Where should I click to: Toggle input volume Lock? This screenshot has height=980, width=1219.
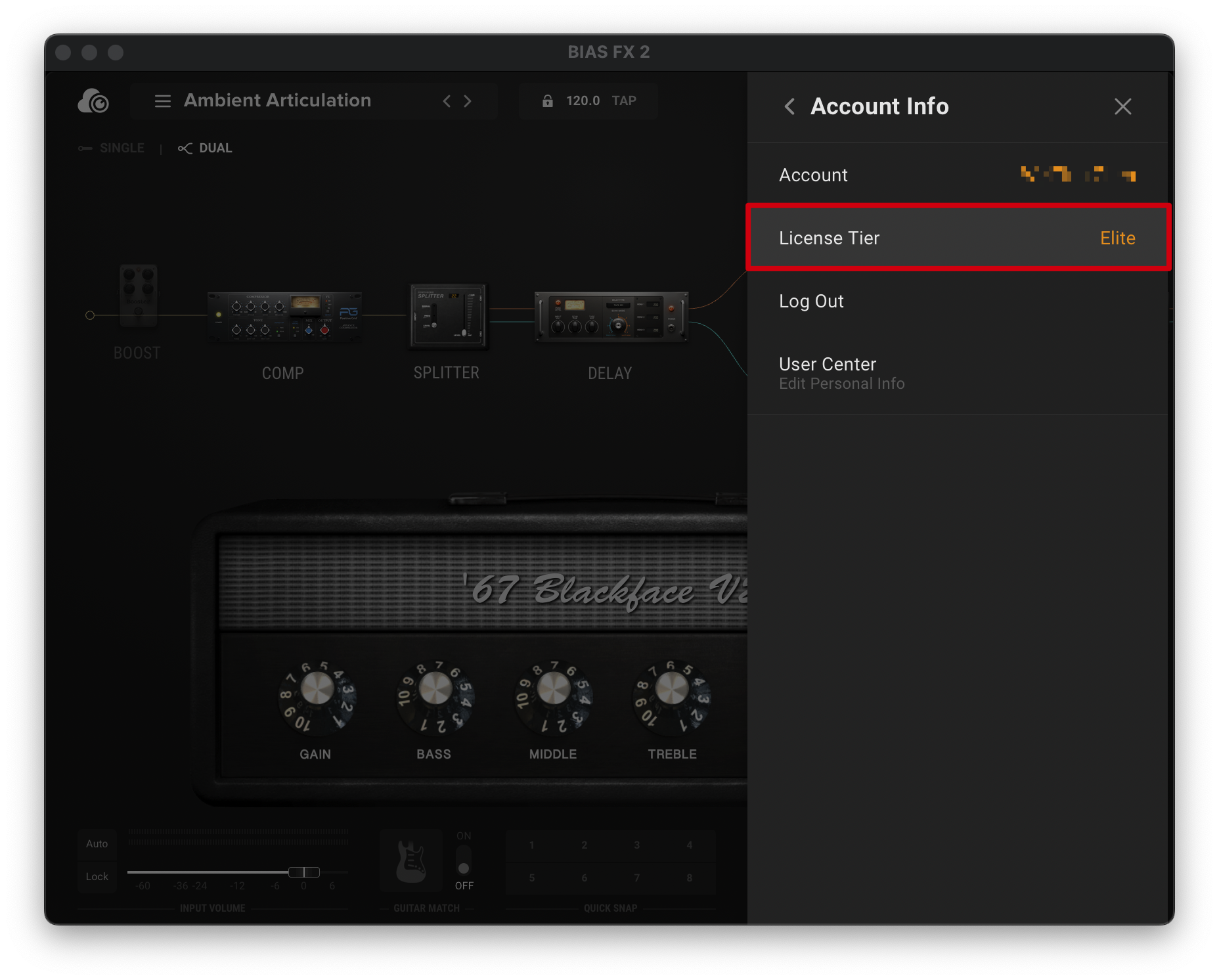pos(97,877)
